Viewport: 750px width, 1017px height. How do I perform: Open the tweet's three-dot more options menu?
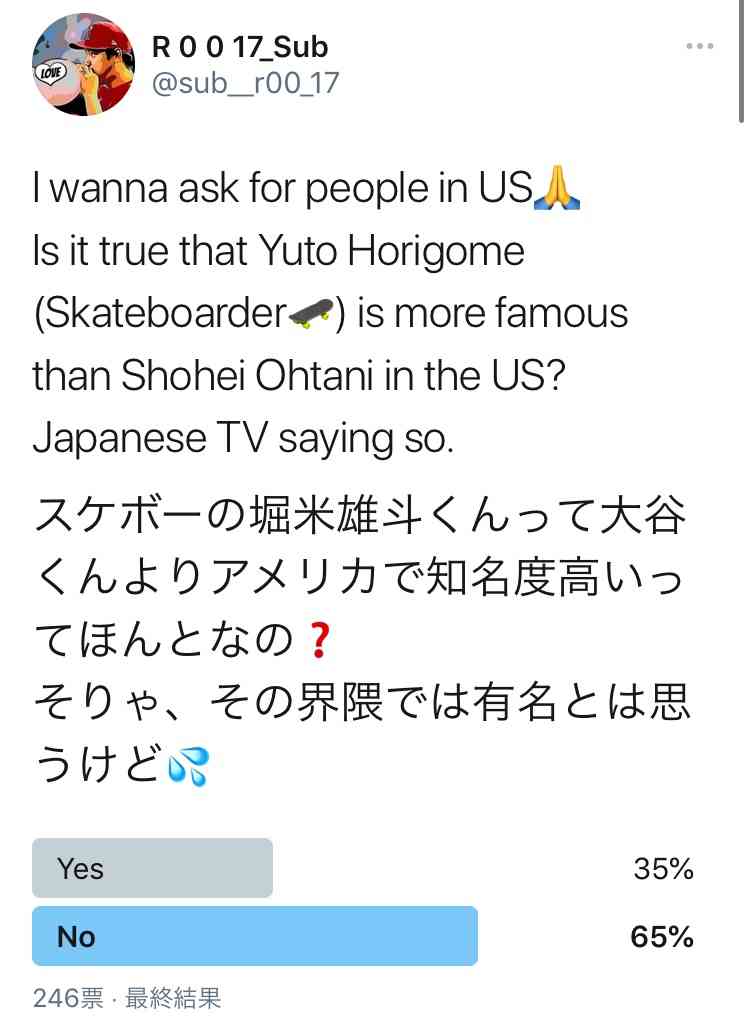[x=699, y=46]
